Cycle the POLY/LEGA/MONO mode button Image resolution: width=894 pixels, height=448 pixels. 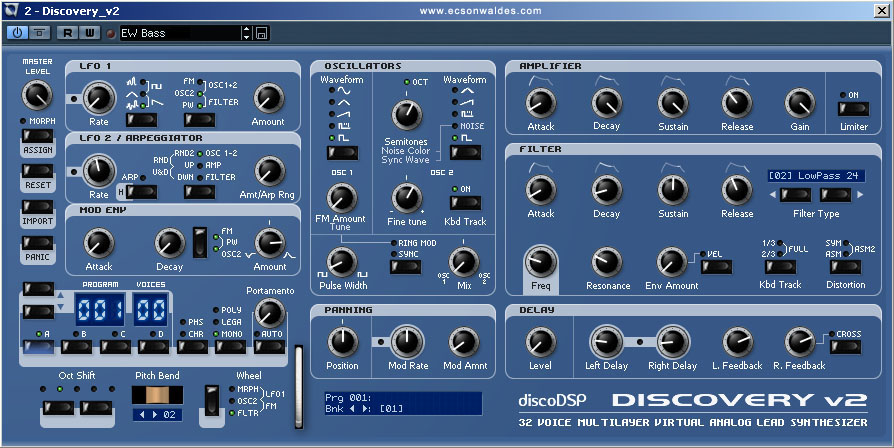tap(230, 347)
